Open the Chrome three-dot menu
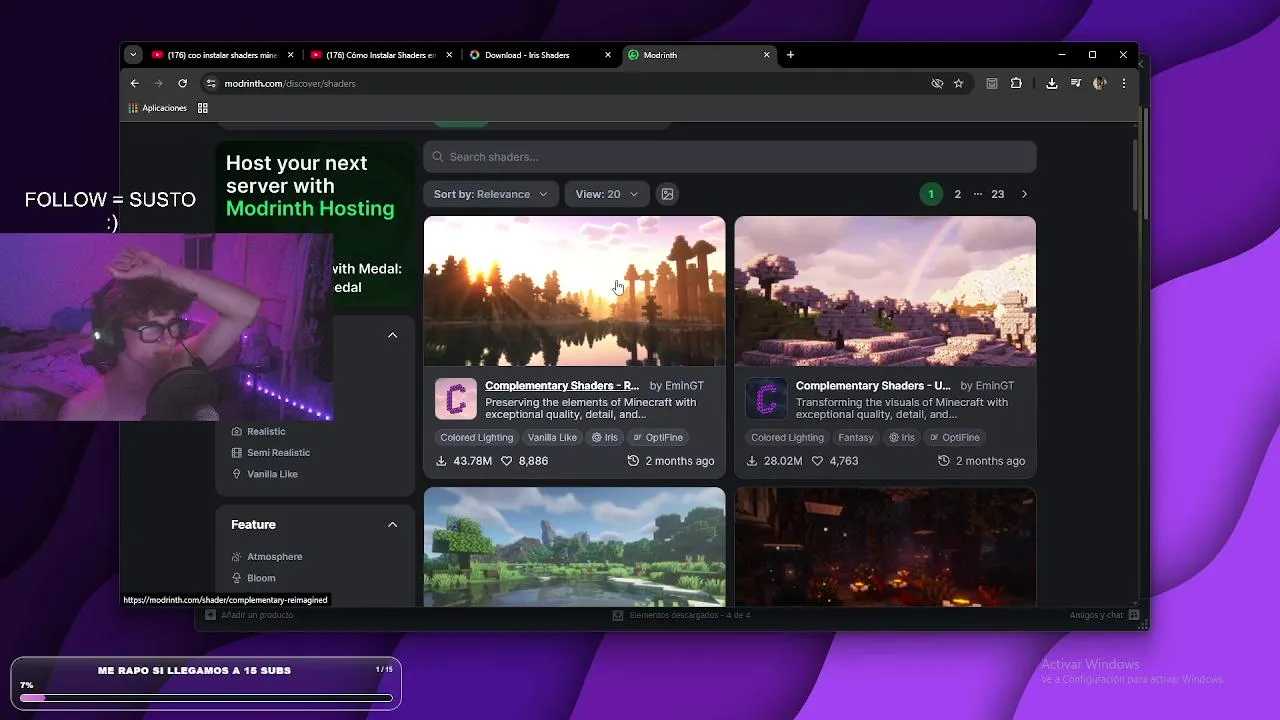Viewport: 1280px width, 720px height. (1124, 83)
